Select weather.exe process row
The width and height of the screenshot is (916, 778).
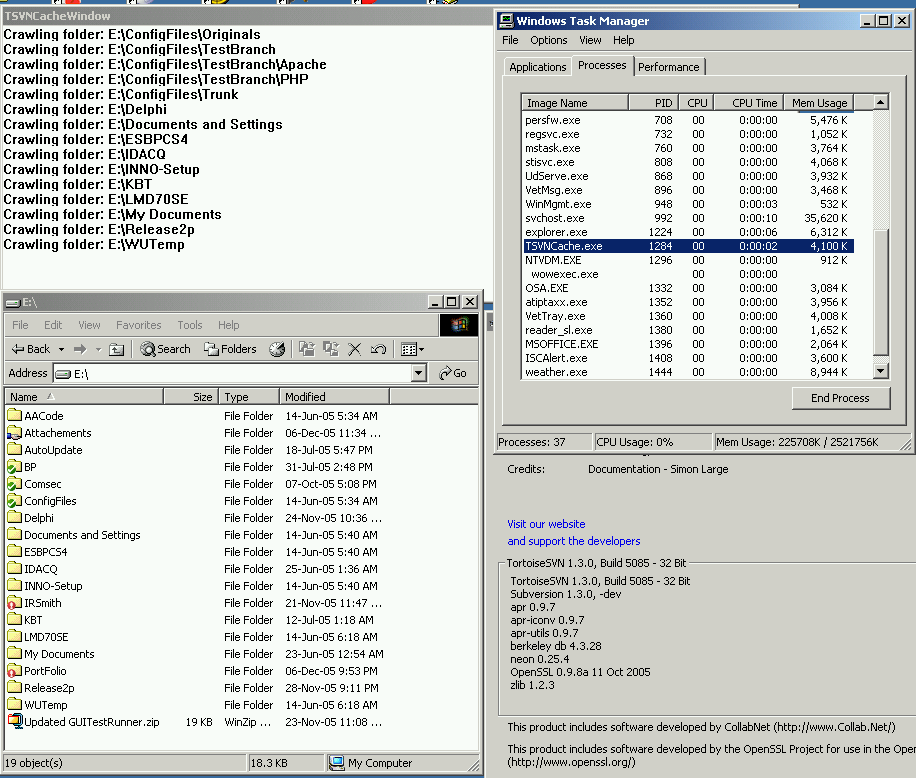[688, 372]
